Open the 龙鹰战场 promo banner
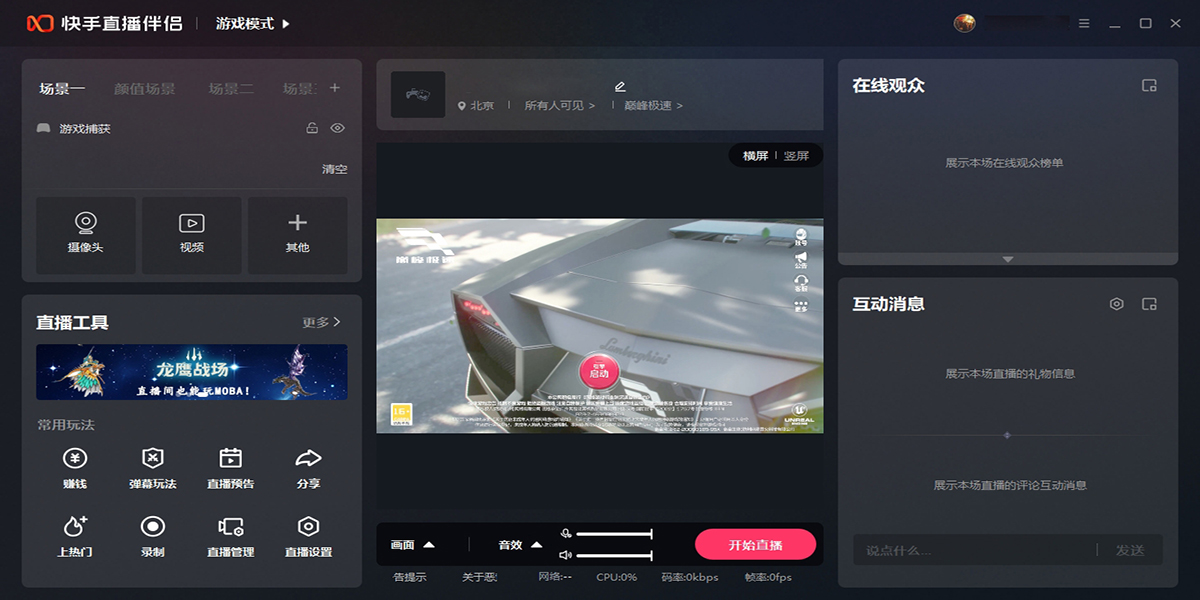Screen dimensions: 1200x600 [x=192, y=372]
